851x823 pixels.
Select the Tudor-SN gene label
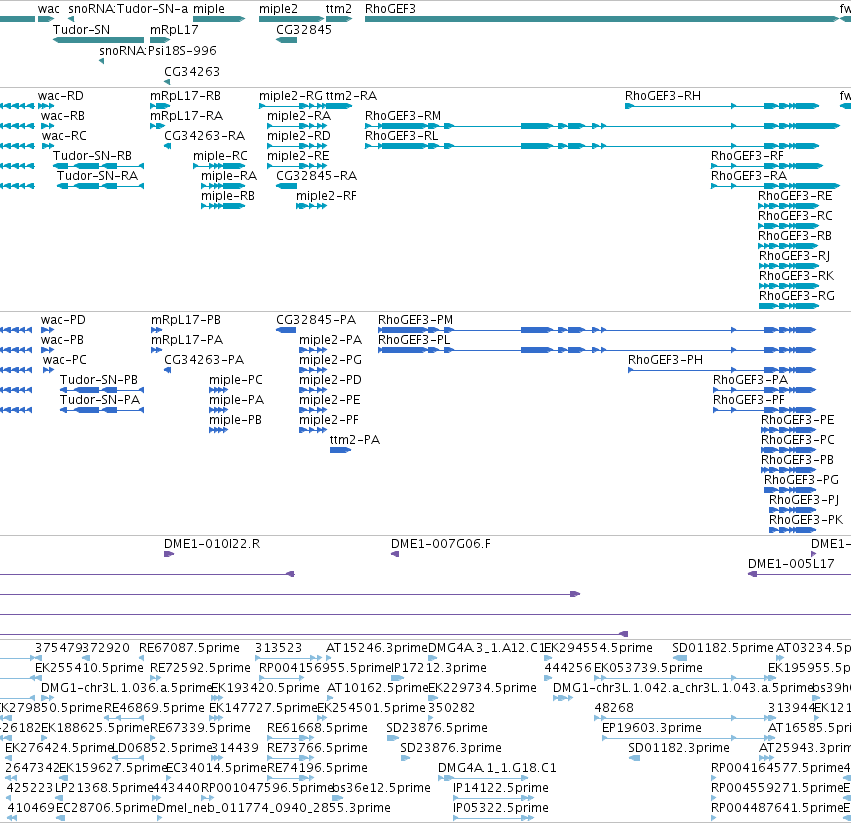[x=81, y=30]
